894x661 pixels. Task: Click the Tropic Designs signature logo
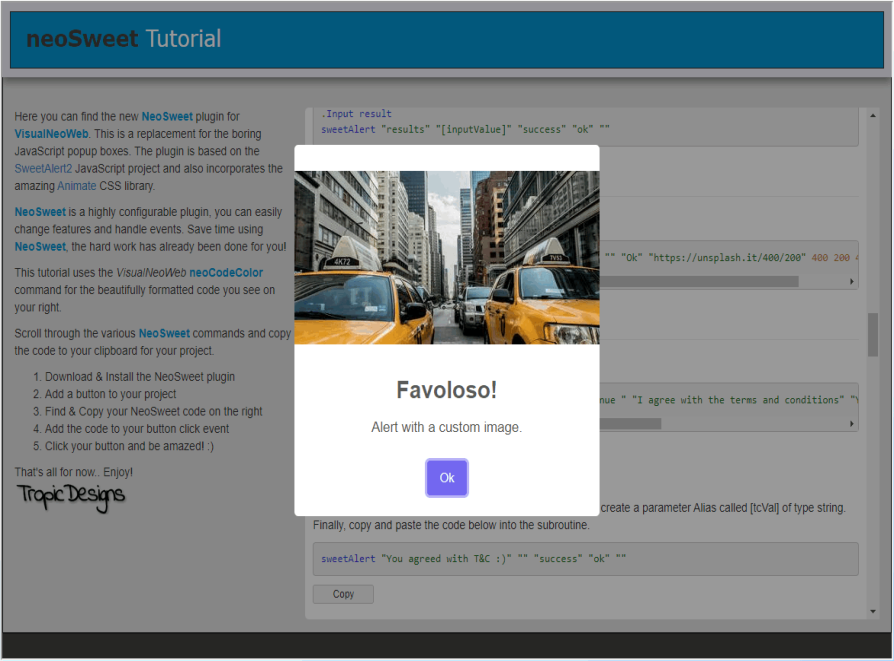(70, 494)
